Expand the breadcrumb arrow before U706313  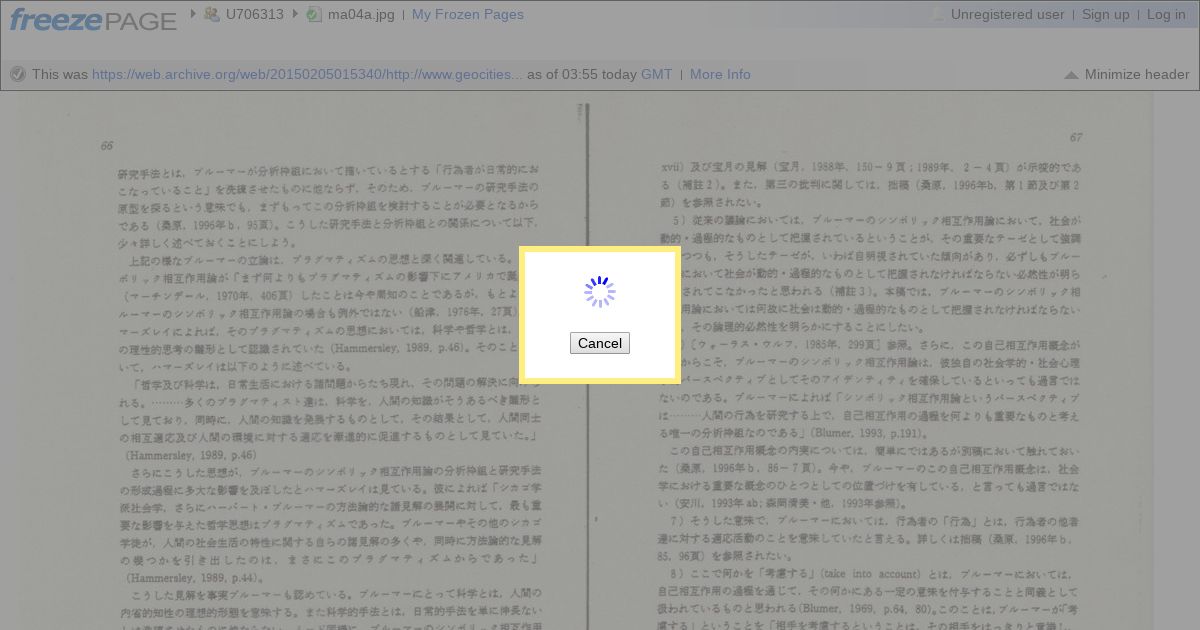(x=193, y=14)
